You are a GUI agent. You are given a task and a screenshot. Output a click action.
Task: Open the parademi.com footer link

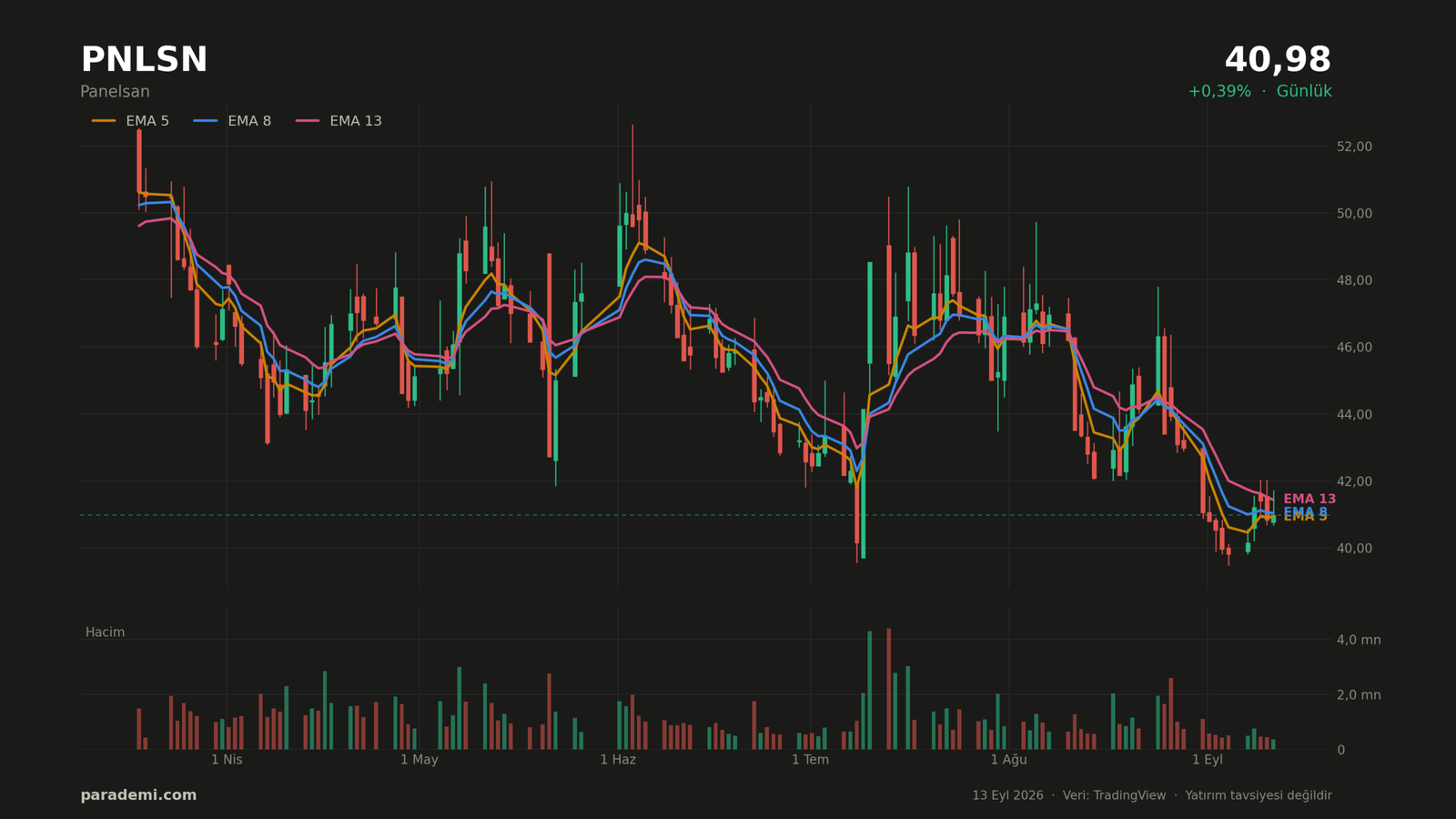[138, 795]
